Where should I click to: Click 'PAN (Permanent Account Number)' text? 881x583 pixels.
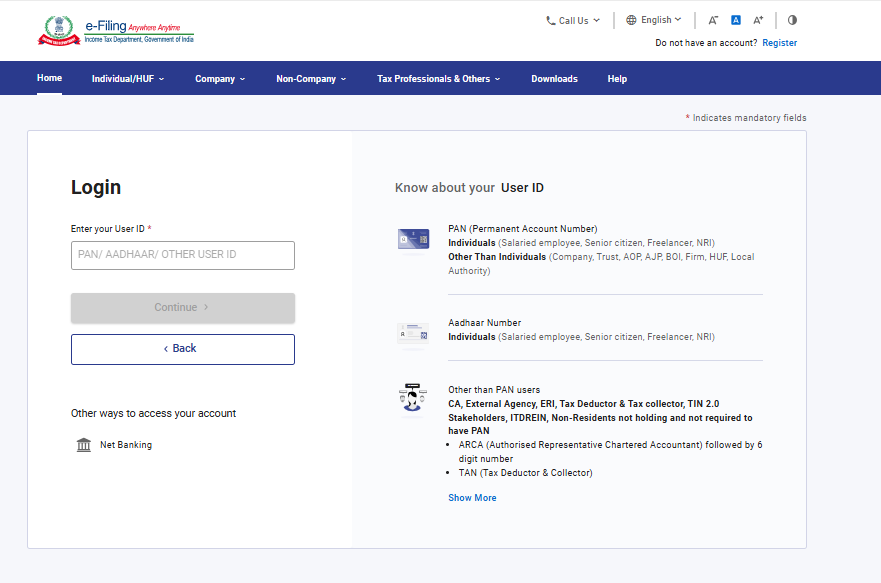tap(523, 229)
